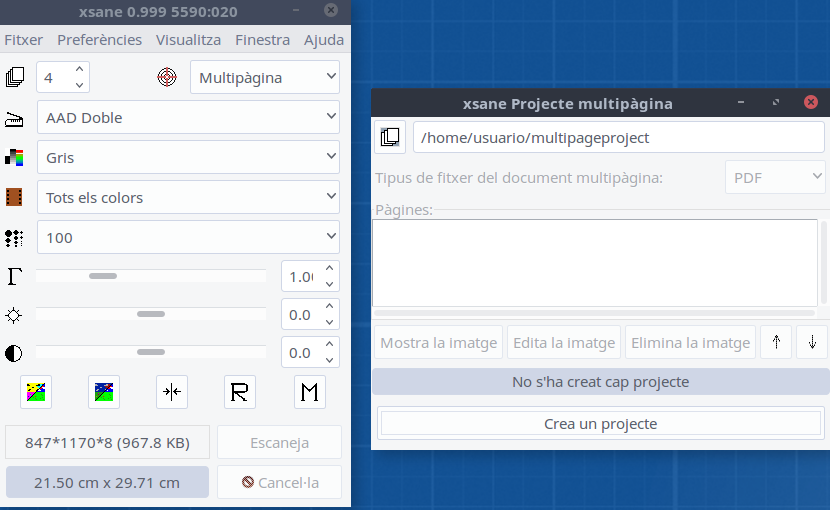The height and width of the screenshot is (510, 830).
Task: Open the Ajuda menu
Action: point(324,40)
